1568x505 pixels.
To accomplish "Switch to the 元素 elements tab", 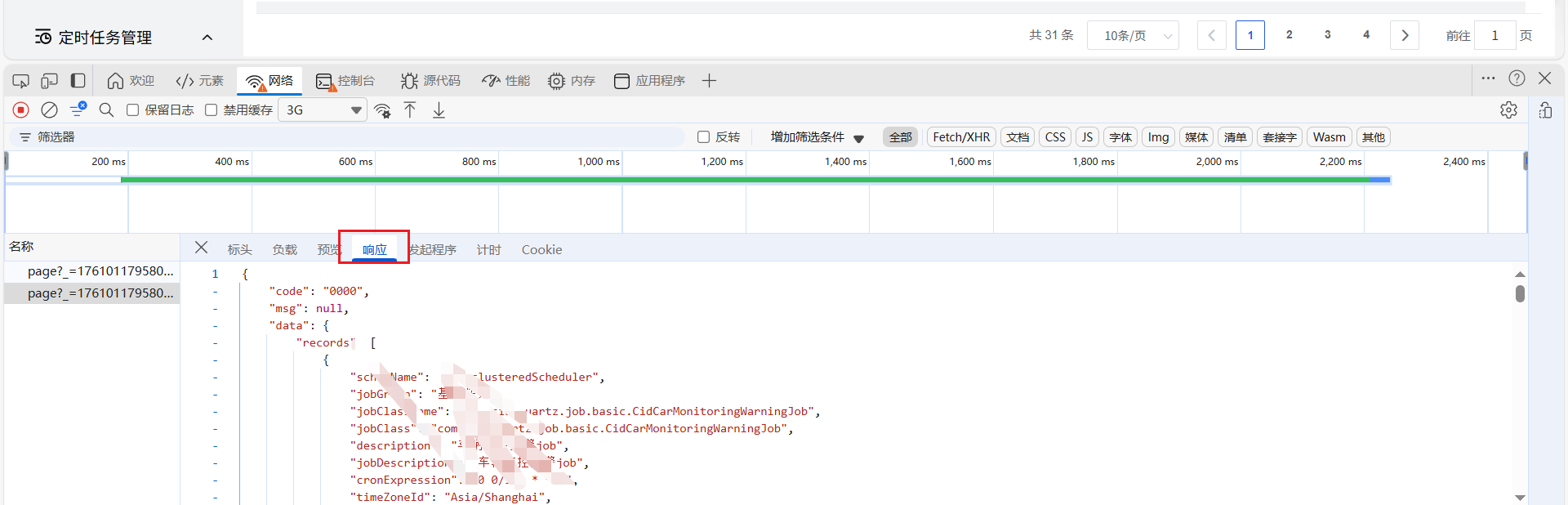I will point(199,81).
